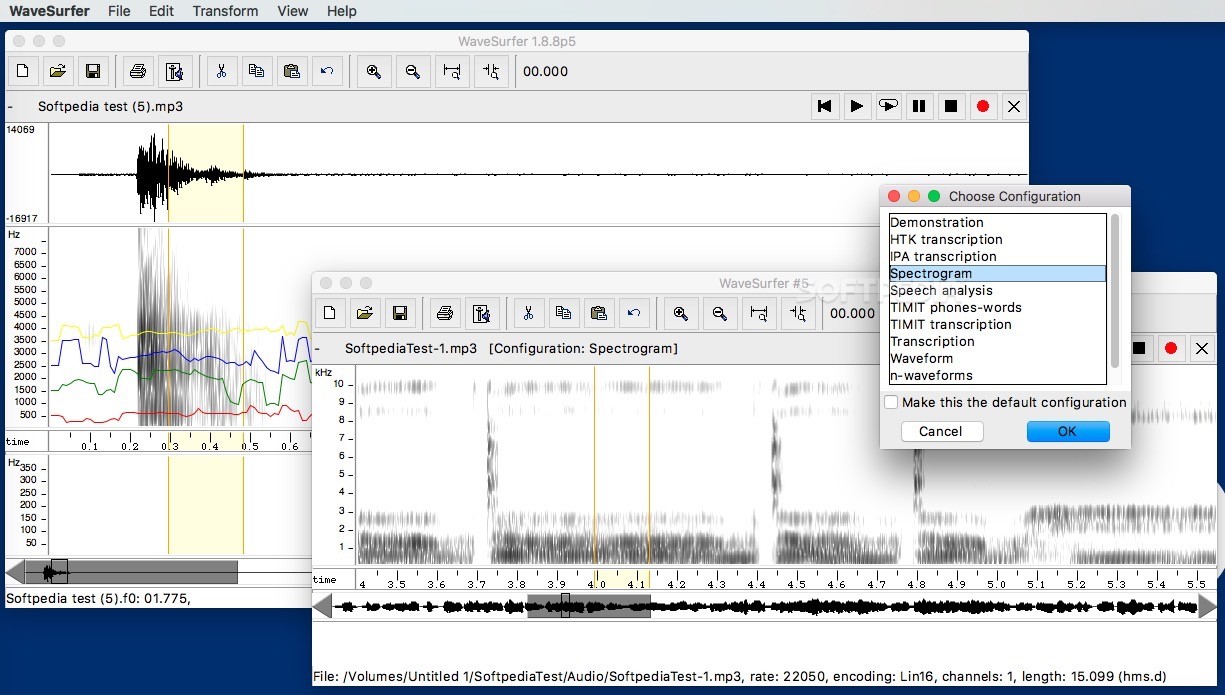
Task: Enable Make this the default configuration
Action: pos(891,402)
